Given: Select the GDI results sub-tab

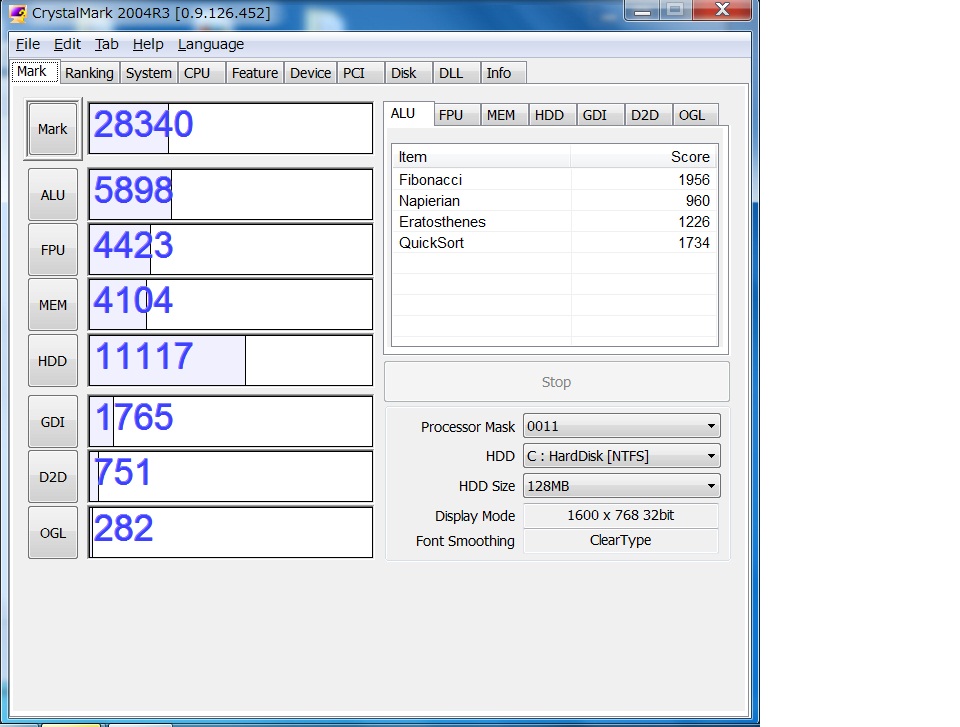Looking at the screenshot, I should 600,115.
